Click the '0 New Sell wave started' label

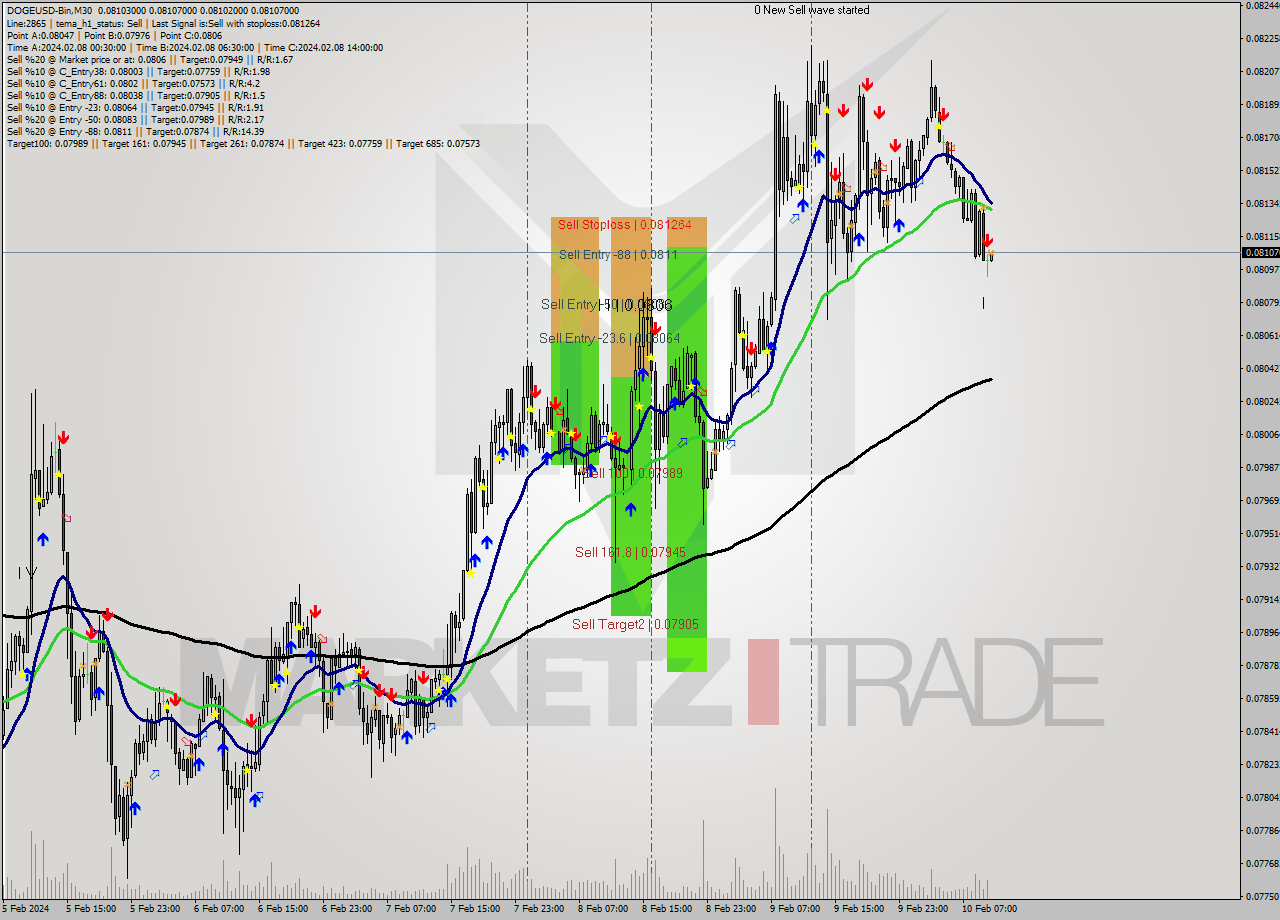(x=811, y=10)
